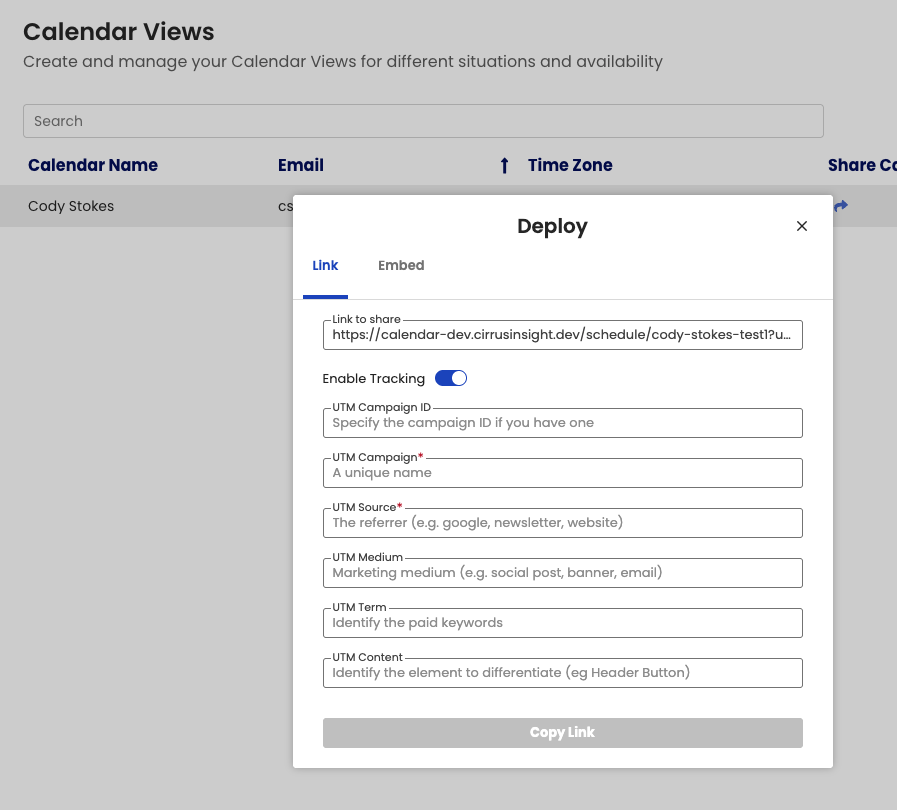The image size is (897, 810).
Task: Close the Deploy dialog with X icon
Action: coord(801,226)
